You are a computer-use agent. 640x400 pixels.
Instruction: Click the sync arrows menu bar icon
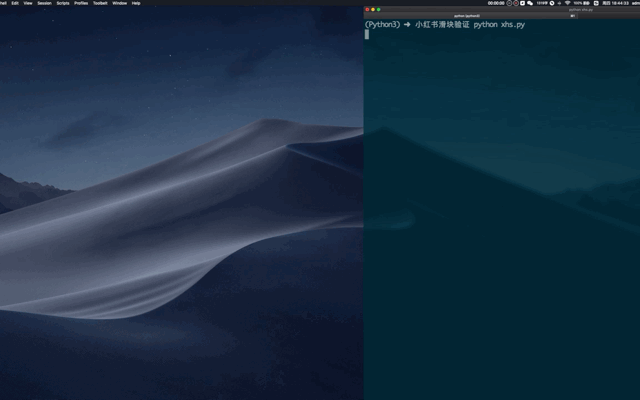click(x=596, y=3)
